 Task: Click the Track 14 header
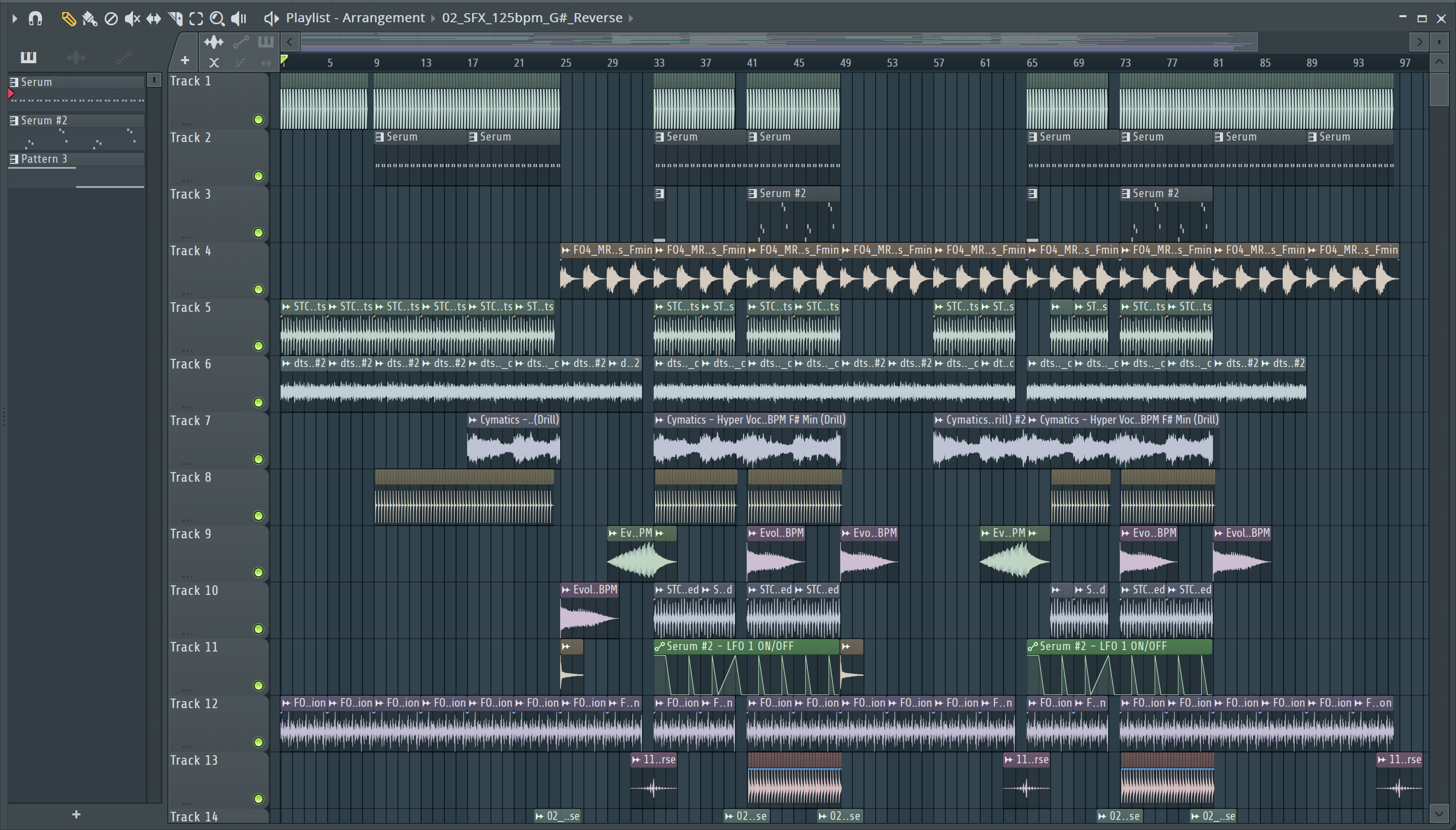(x=218, y=817)
